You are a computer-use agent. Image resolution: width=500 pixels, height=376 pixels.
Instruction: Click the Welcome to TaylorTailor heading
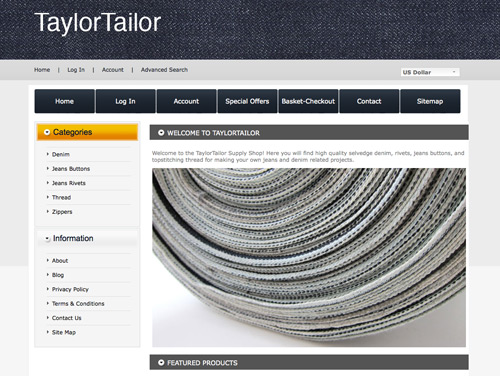coord(213,133)
